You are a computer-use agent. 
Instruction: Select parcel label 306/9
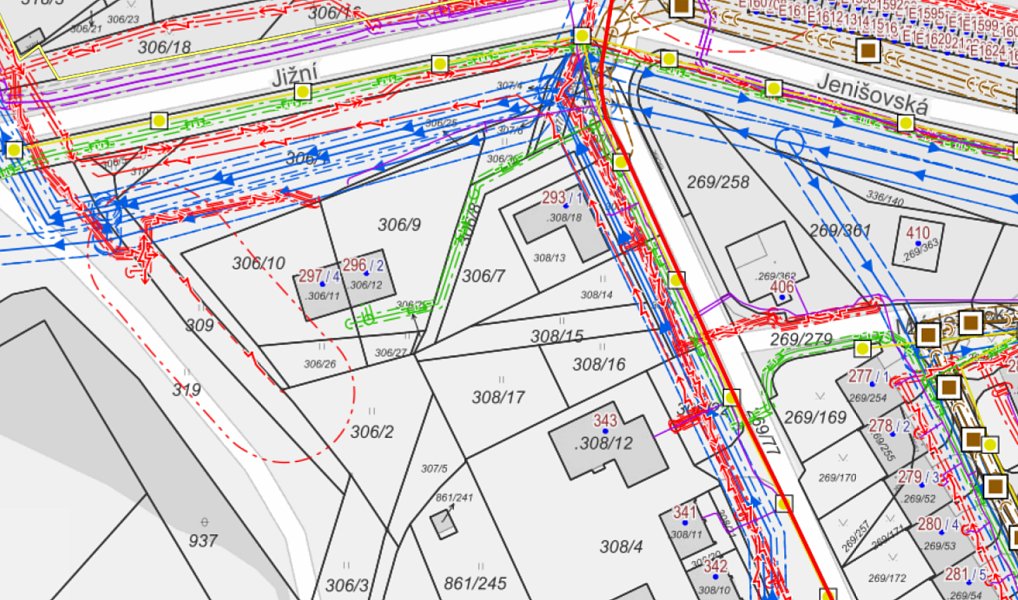click(399, 225)
